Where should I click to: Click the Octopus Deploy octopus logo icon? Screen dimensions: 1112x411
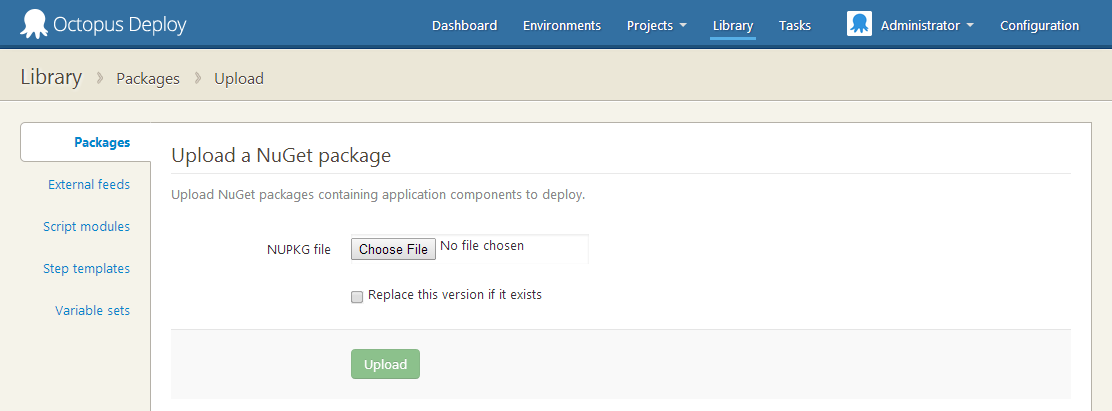coord(33,25)
